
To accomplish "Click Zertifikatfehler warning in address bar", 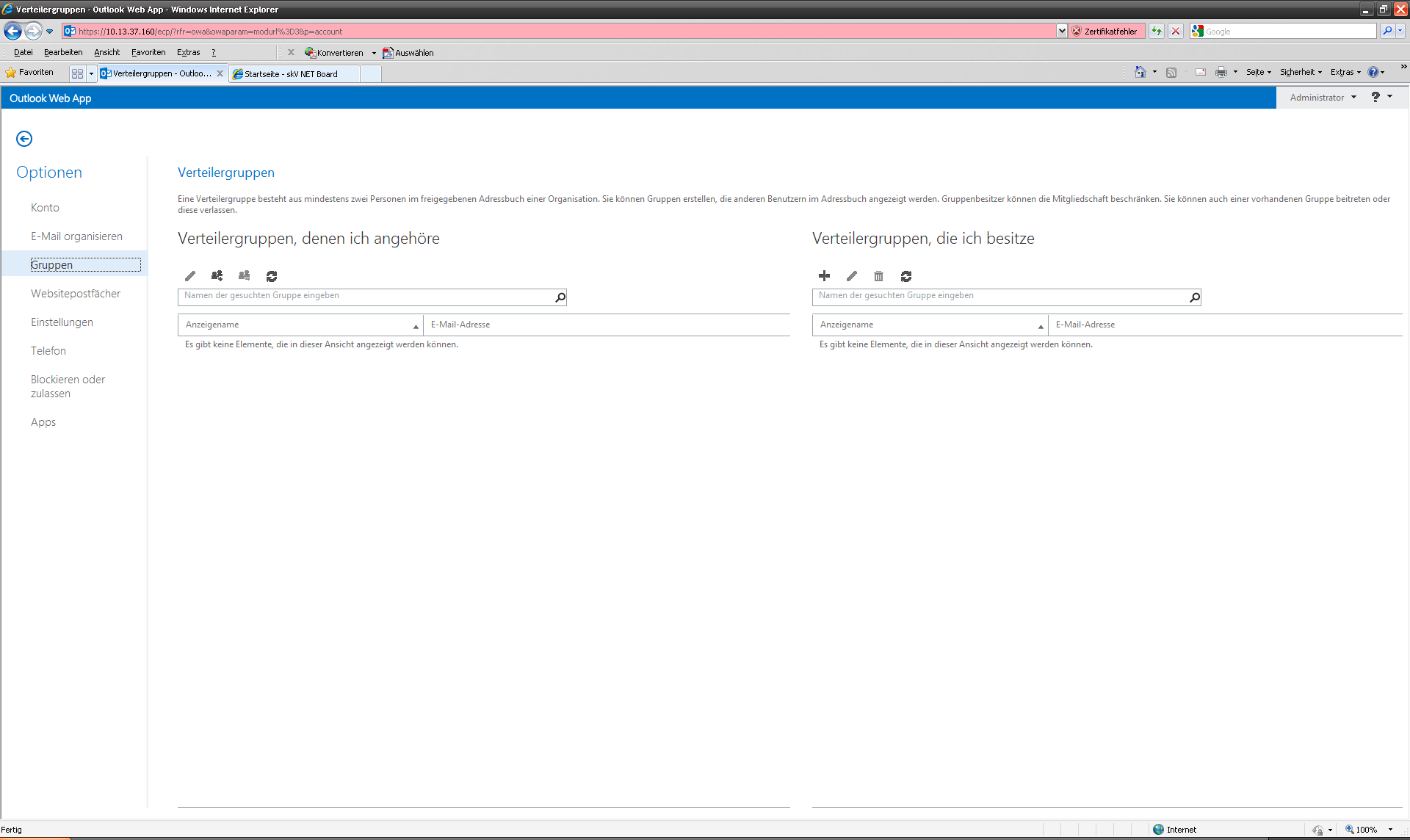I will coord(1105,32).
